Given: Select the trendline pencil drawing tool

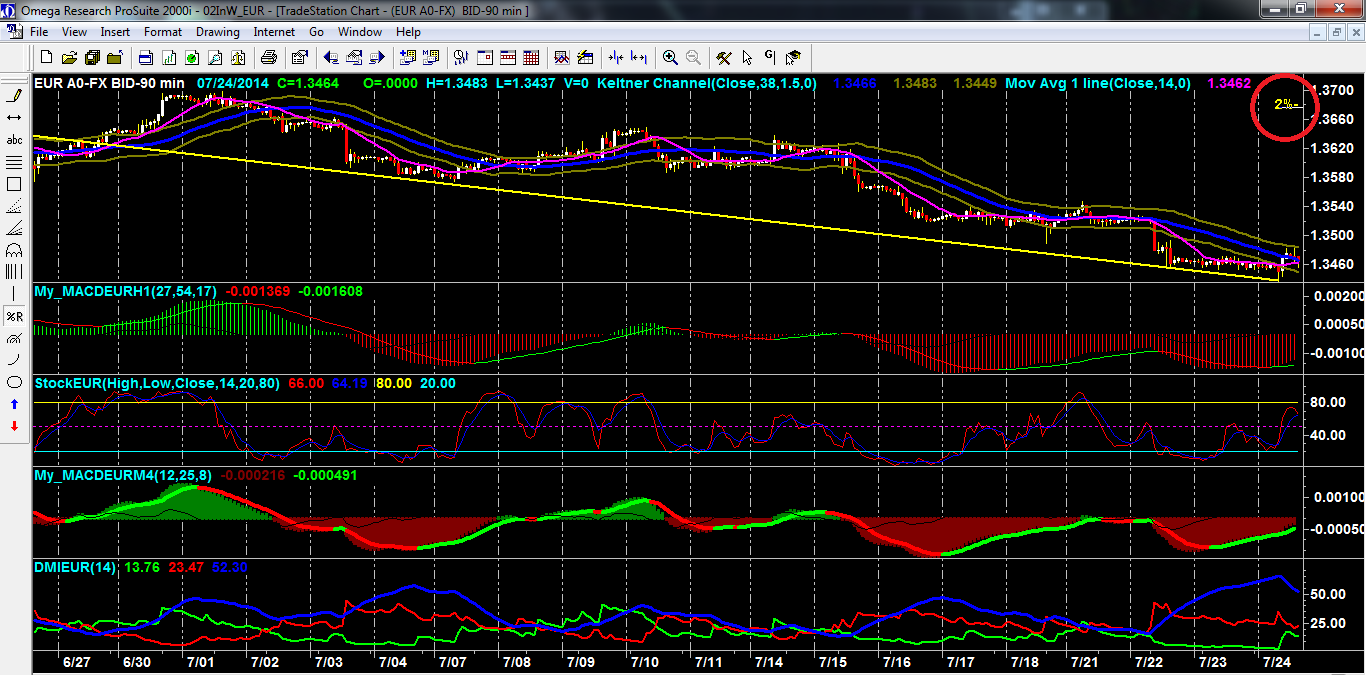Looking at the screenshot, I should coord(14,96).
